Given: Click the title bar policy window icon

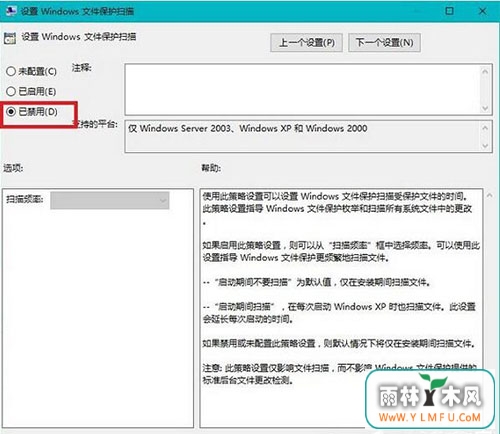Looking at the screenshot, I should (x=11, y=11).
